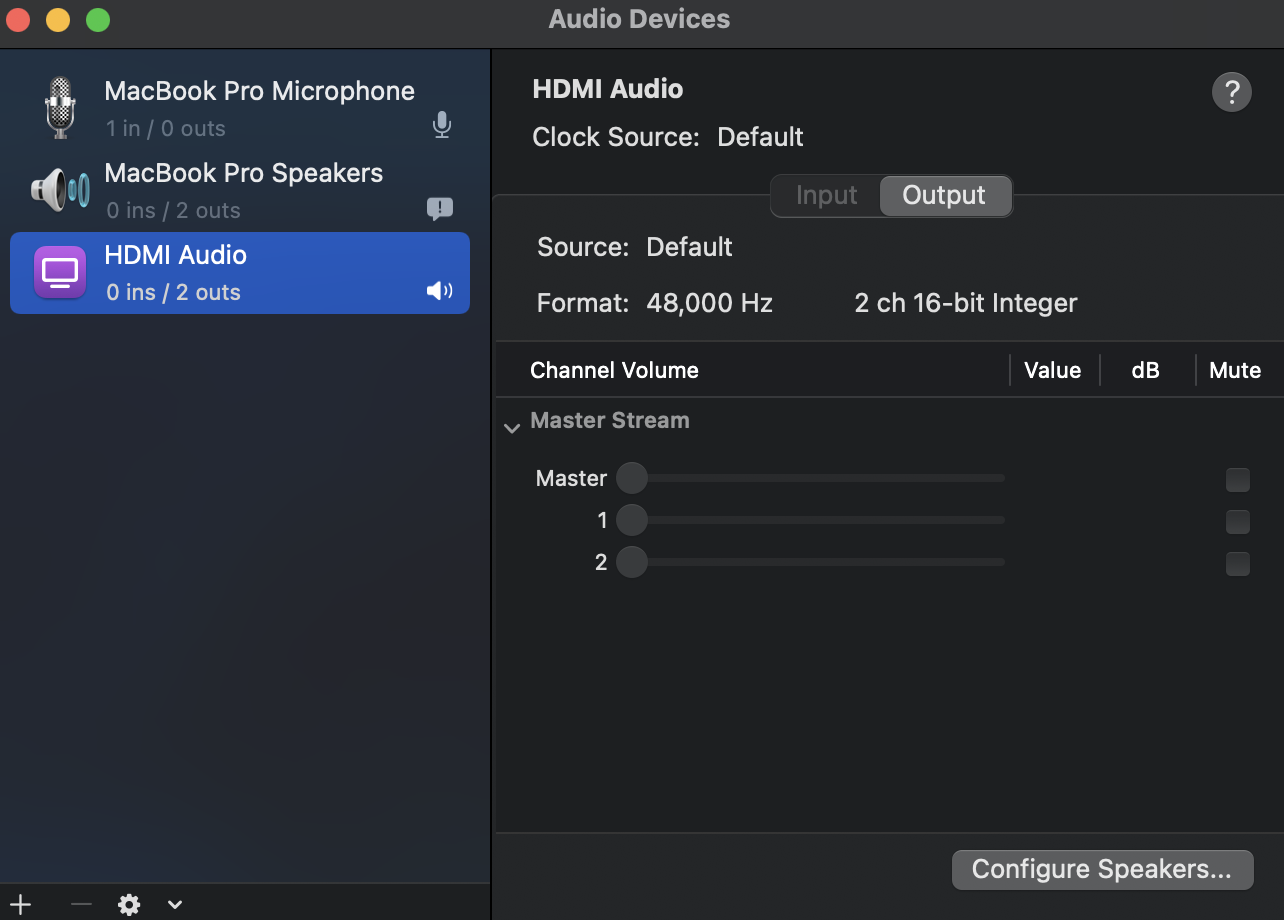Click the purple HDMI Audio display icon
Screen dimensions: 1284x920
(60, 272)
